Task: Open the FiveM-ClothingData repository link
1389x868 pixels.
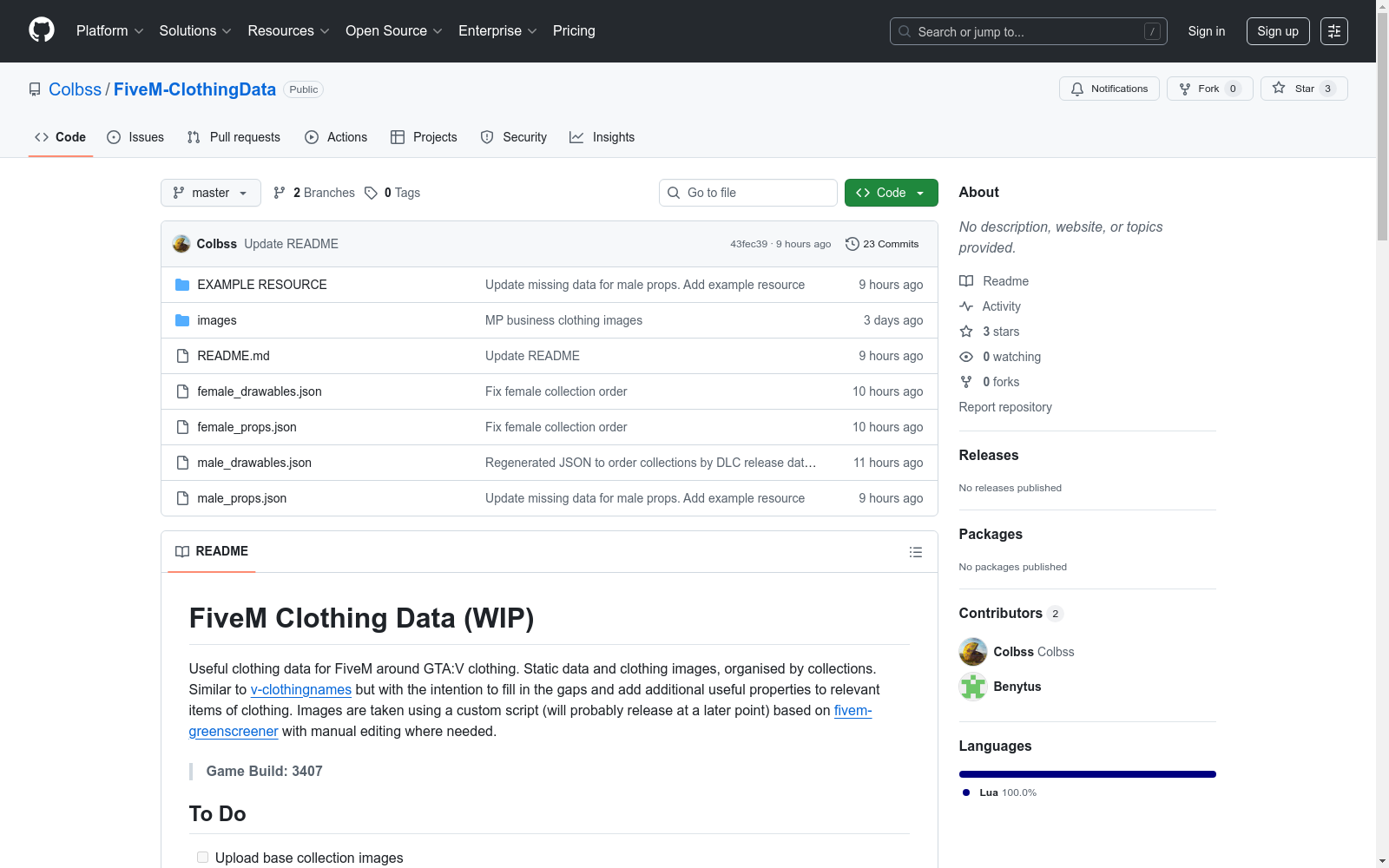Action: click(x=194, y=89)
